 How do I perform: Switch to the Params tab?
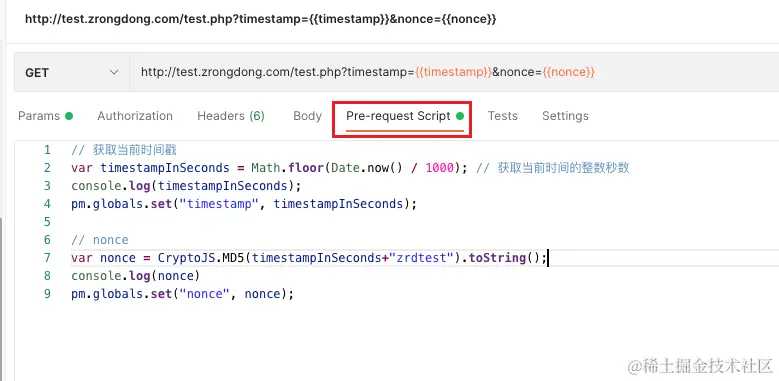click(46, 116)
